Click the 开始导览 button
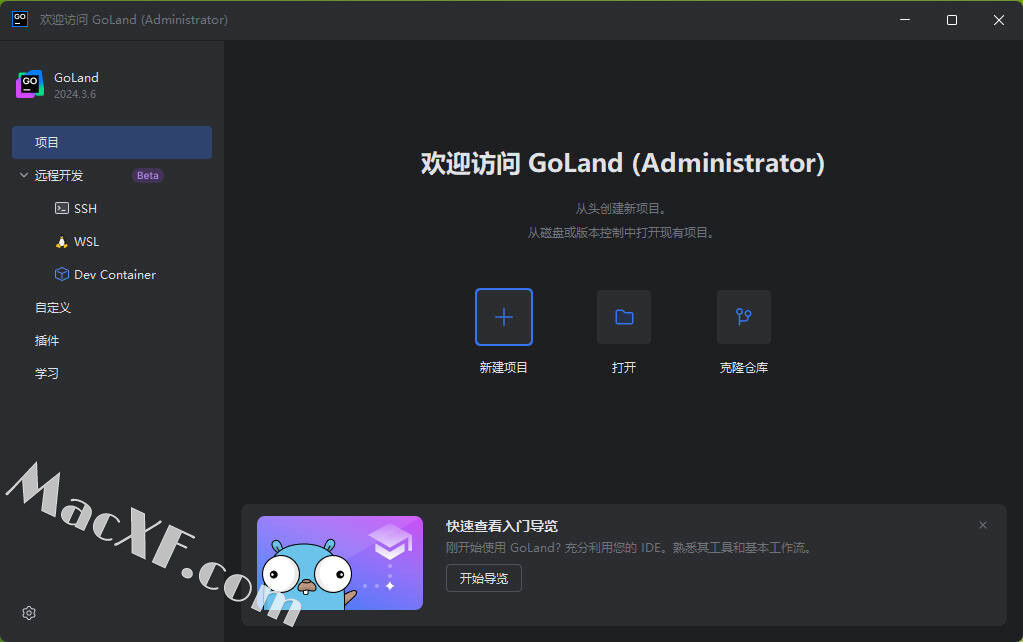Image resolution: width=1023 pixels, height=642 pixels. coord(483,578)
